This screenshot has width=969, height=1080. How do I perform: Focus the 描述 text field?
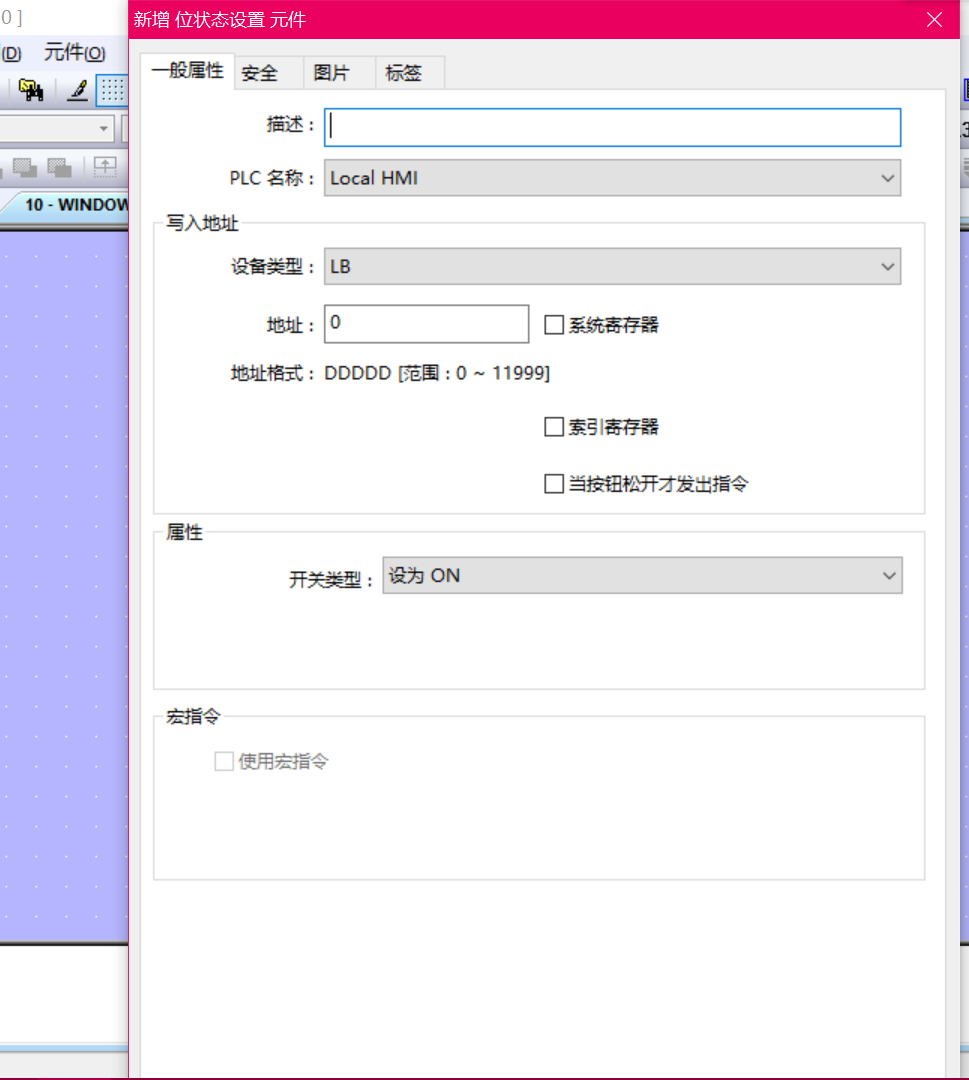click(612, 127)
